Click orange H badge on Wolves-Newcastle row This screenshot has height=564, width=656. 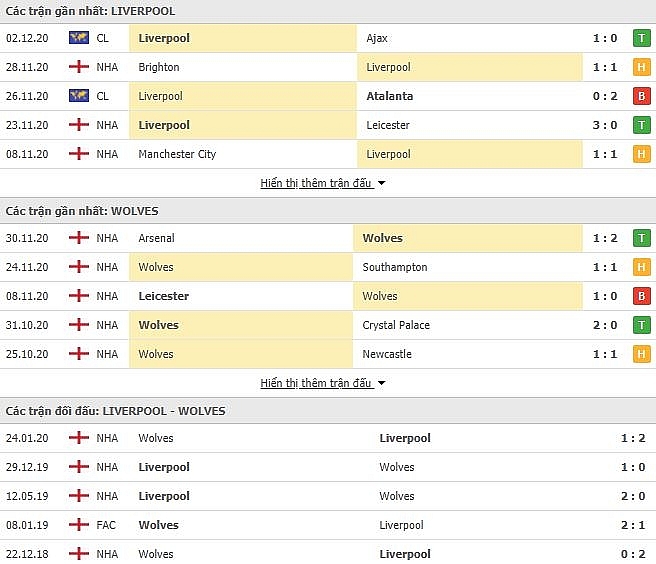pos(641,354)
